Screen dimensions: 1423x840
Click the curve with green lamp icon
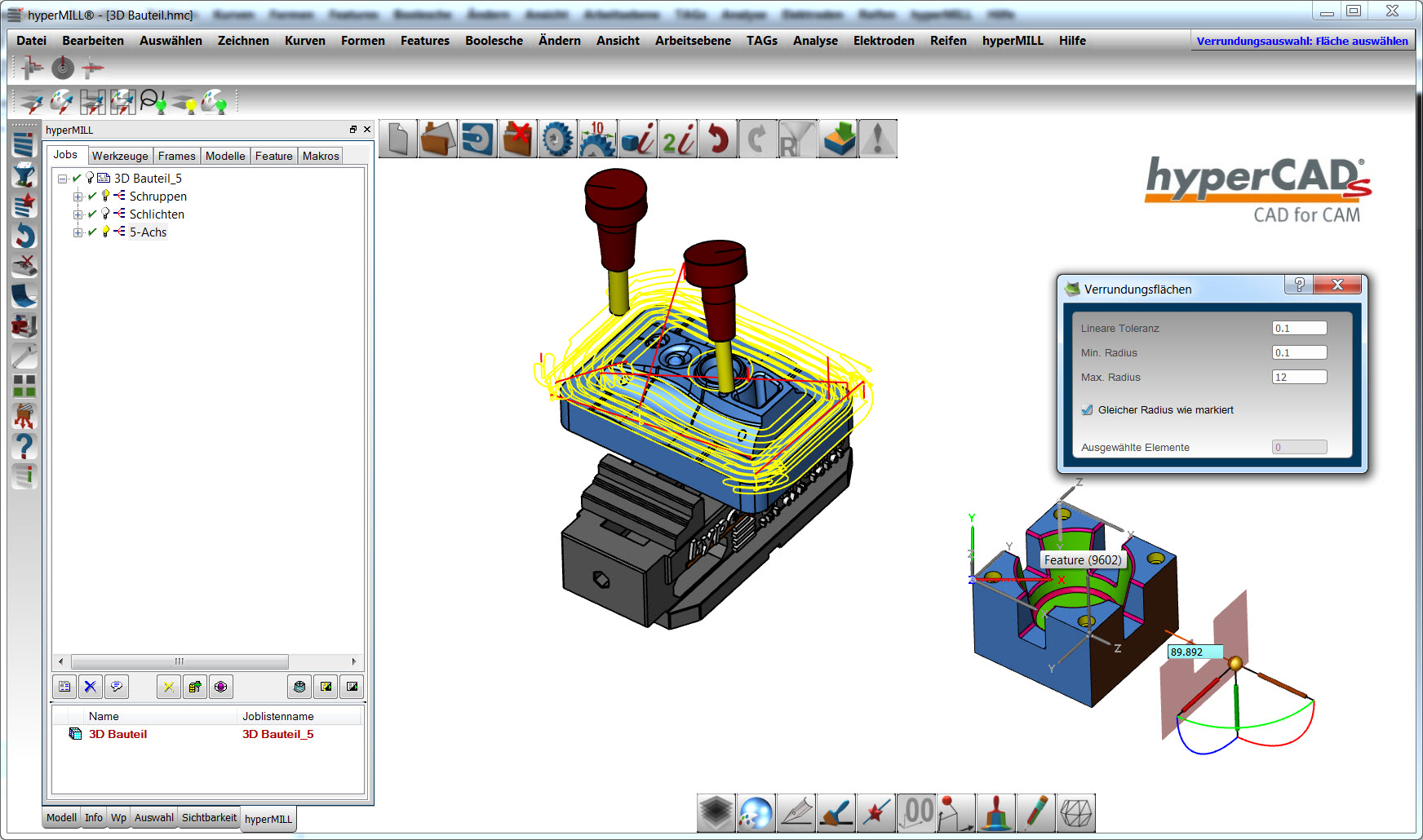coord(153,102)
